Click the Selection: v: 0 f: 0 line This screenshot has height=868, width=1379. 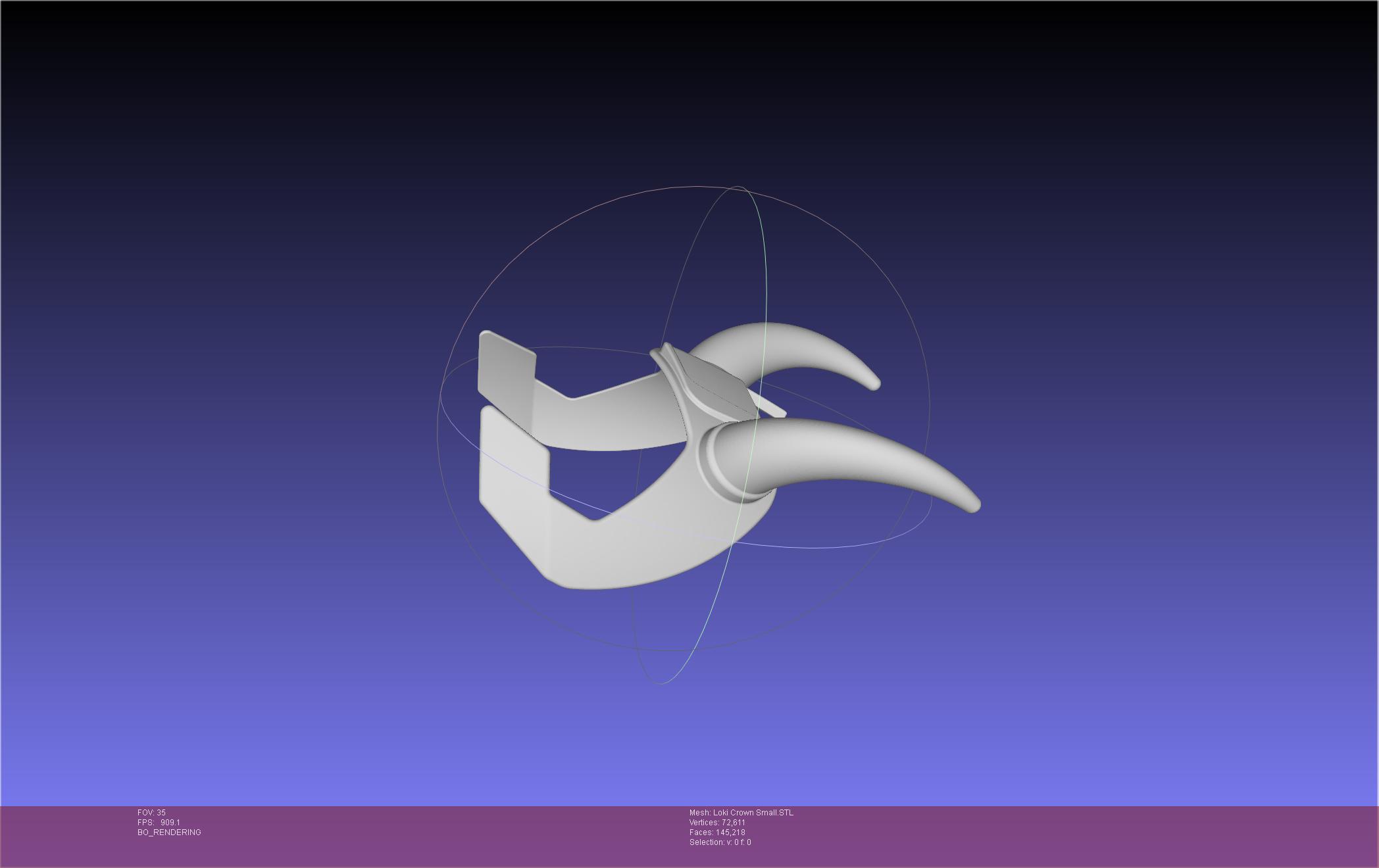[x=720, y=842]
